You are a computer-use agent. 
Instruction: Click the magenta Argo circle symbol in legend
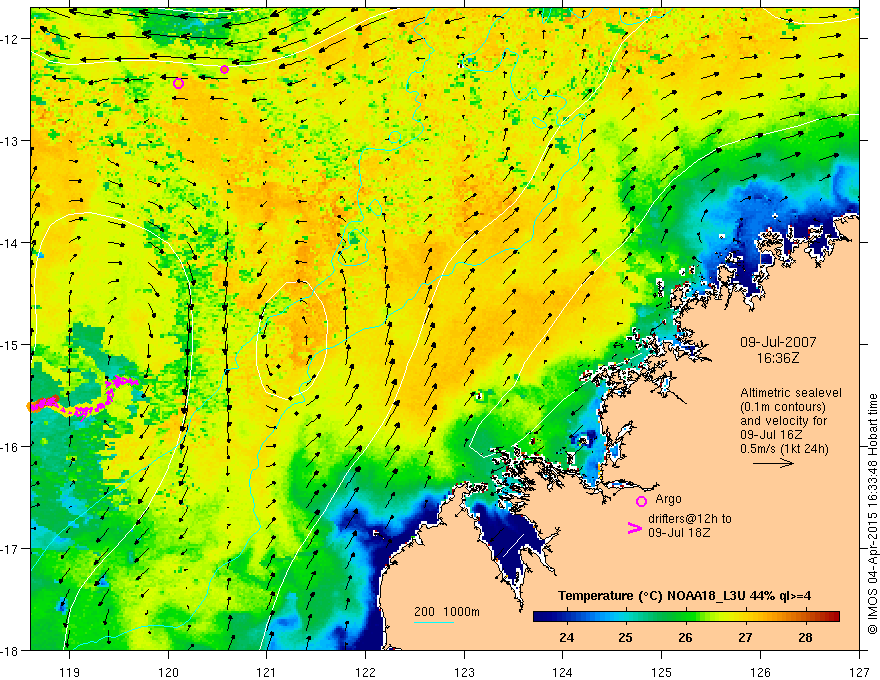(x=641, y=501)
